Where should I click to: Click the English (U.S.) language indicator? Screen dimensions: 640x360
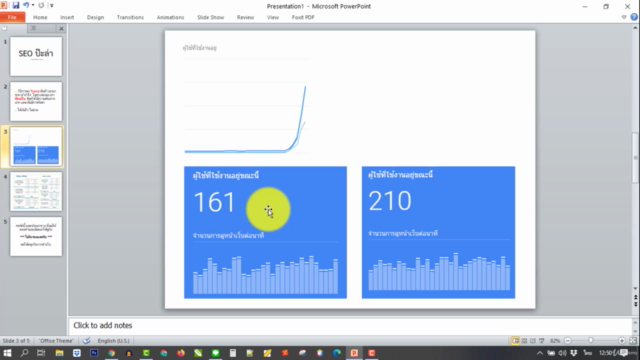coord(113,340)
